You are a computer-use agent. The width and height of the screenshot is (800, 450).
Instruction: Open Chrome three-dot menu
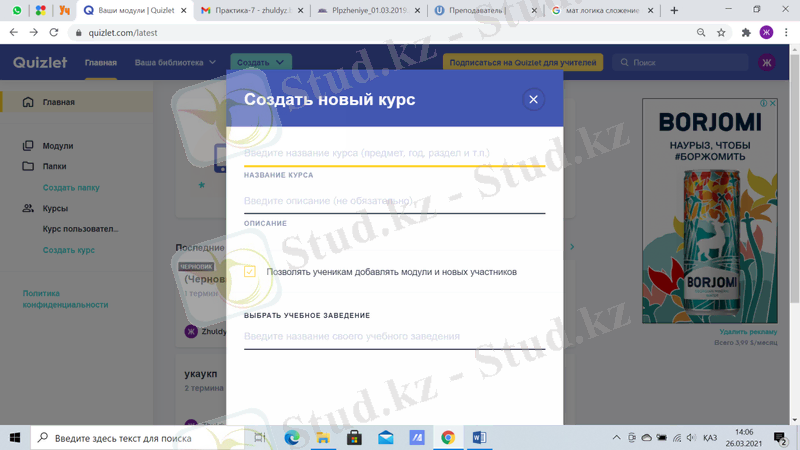click(786, 33)
